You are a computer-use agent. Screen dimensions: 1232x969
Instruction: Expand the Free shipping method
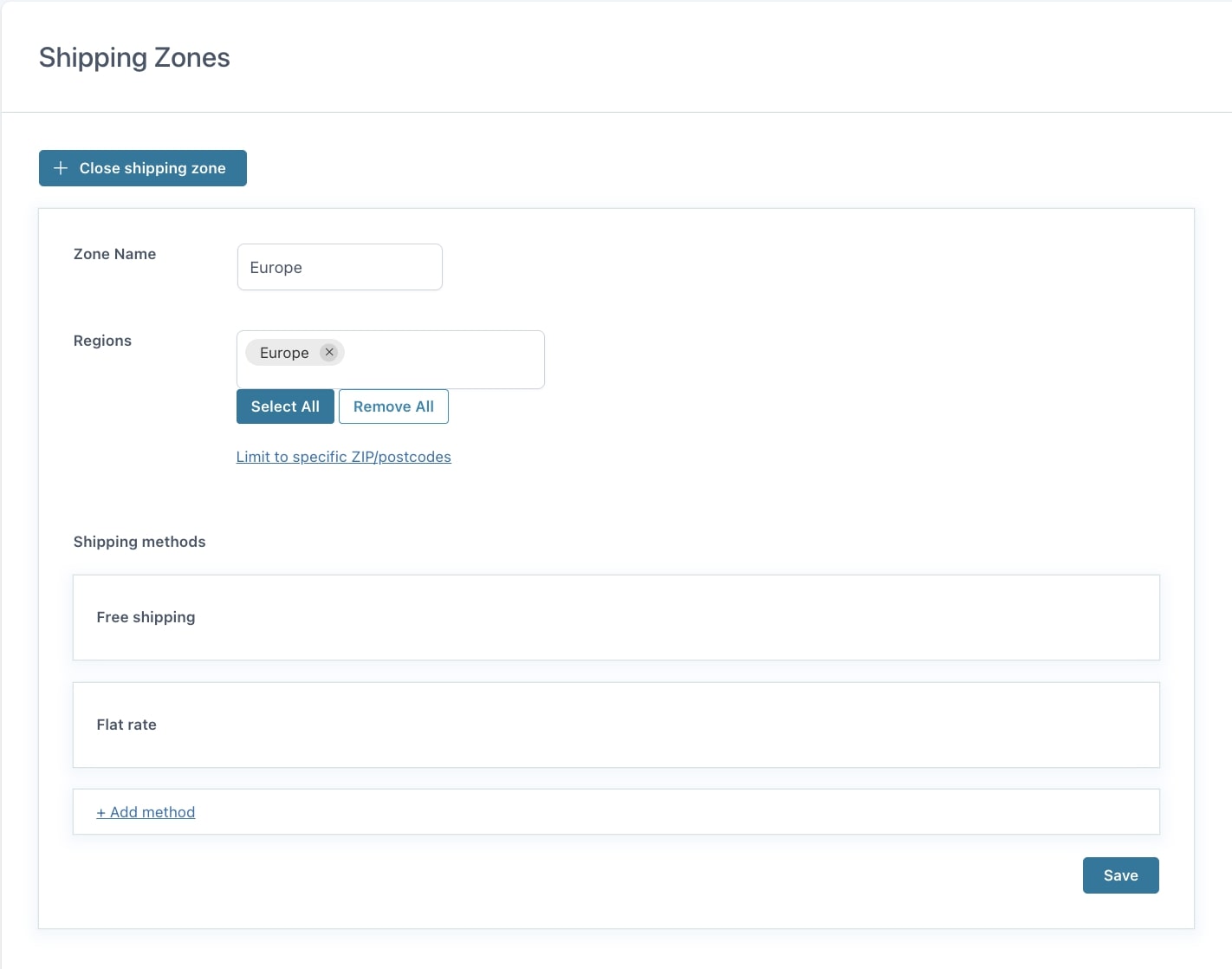click(x=616, y=617)
